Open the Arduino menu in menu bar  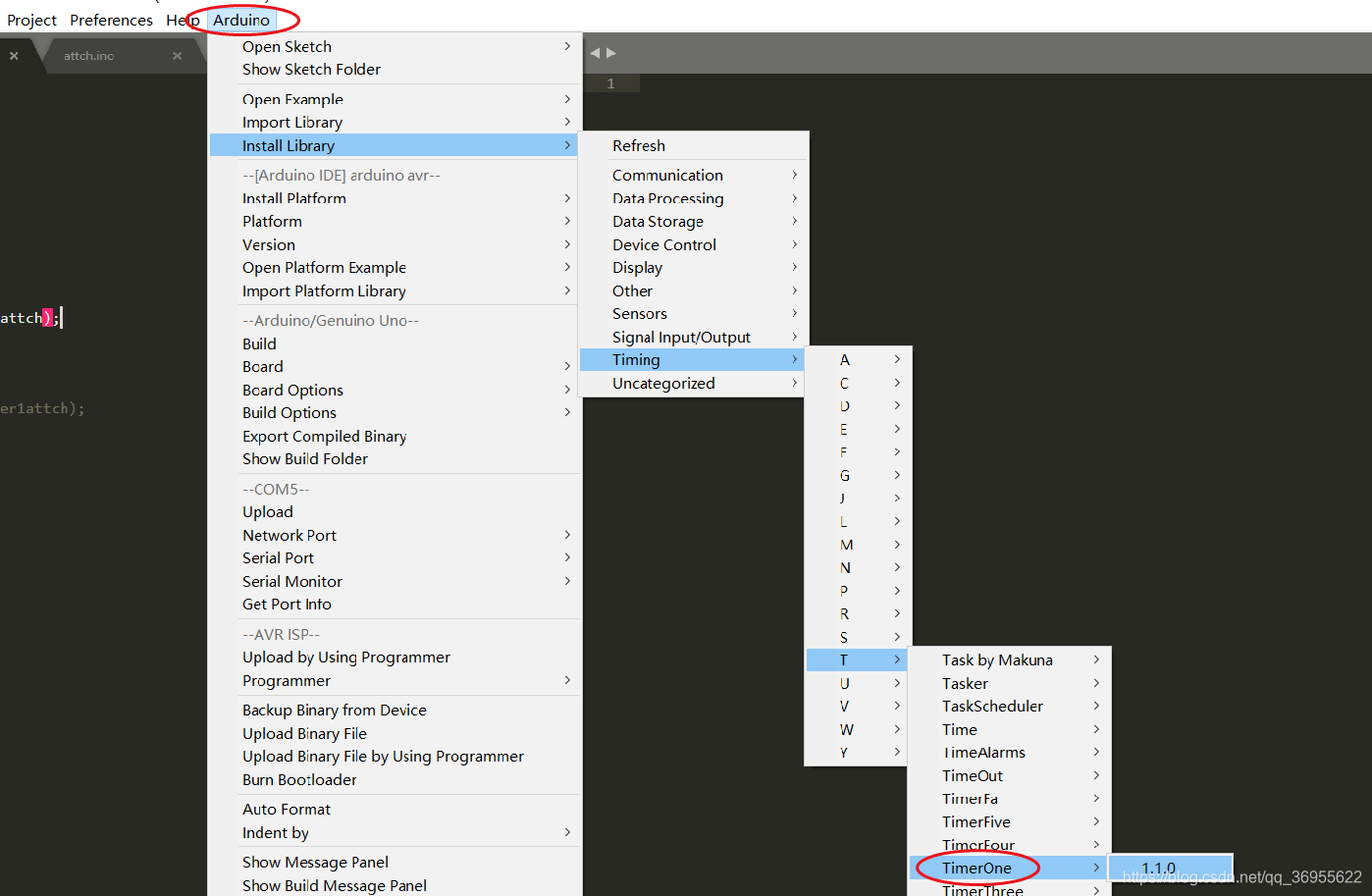point(241,20)
